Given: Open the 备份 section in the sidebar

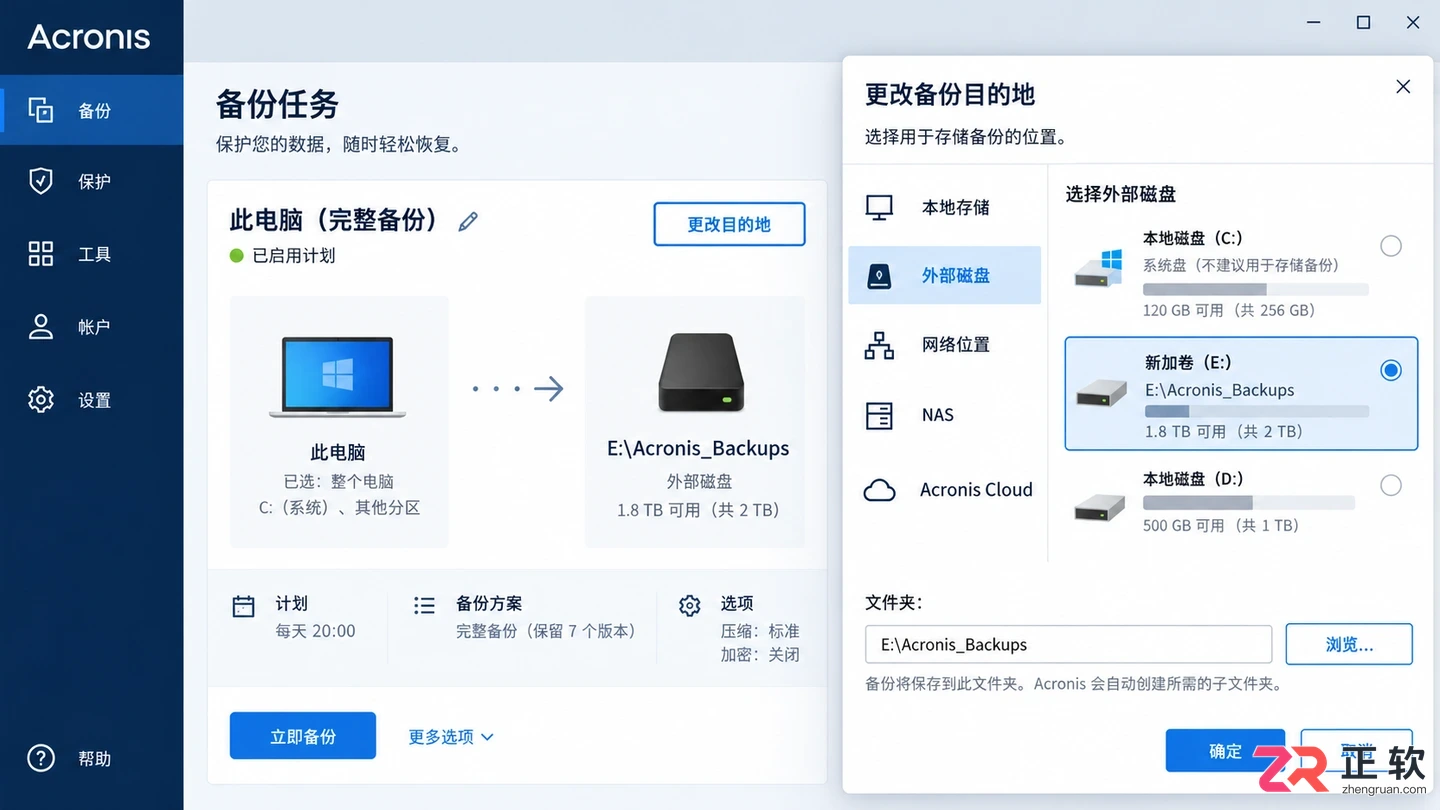Looking at the screenshot, I should (x=92, y=110).
